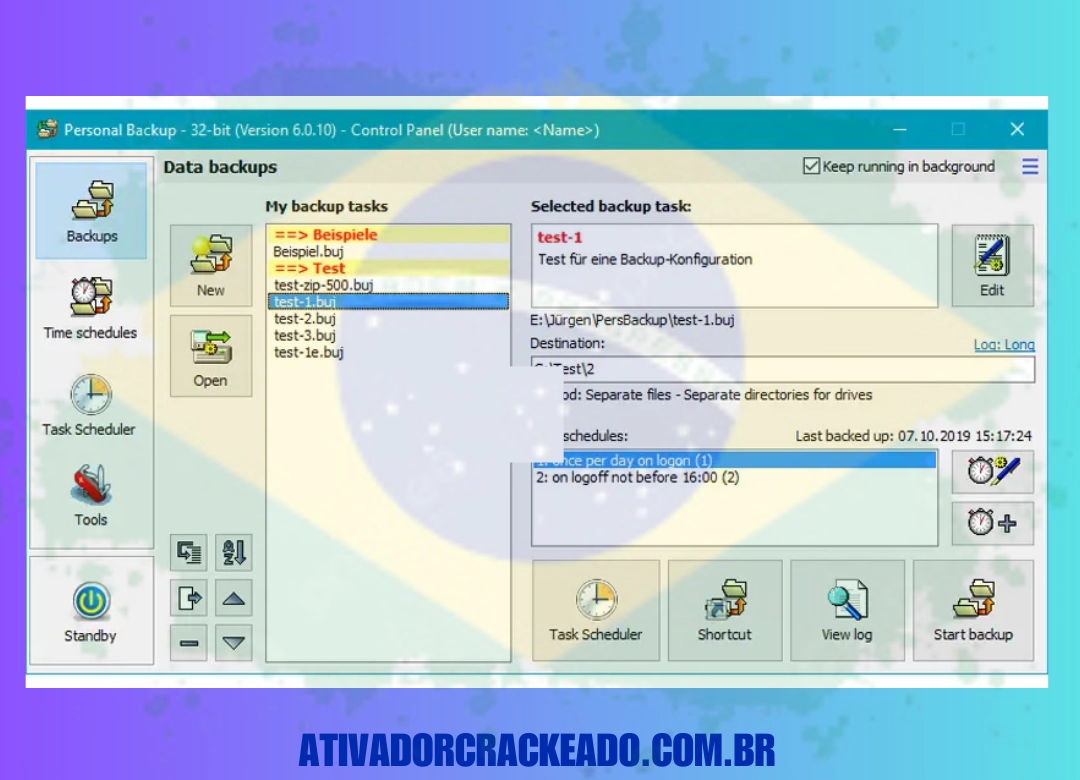Open the Backups section in sidebar
This screenshot has width=1080, height=780.
coord(91,211)
